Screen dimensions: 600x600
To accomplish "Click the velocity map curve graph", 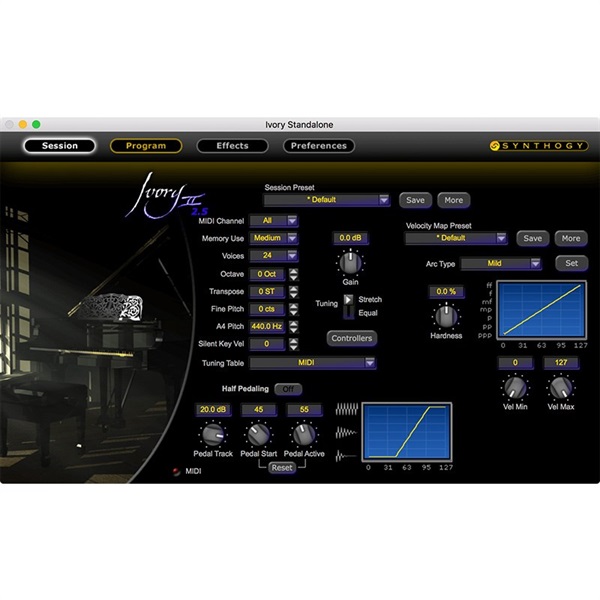I will [541, 310].
